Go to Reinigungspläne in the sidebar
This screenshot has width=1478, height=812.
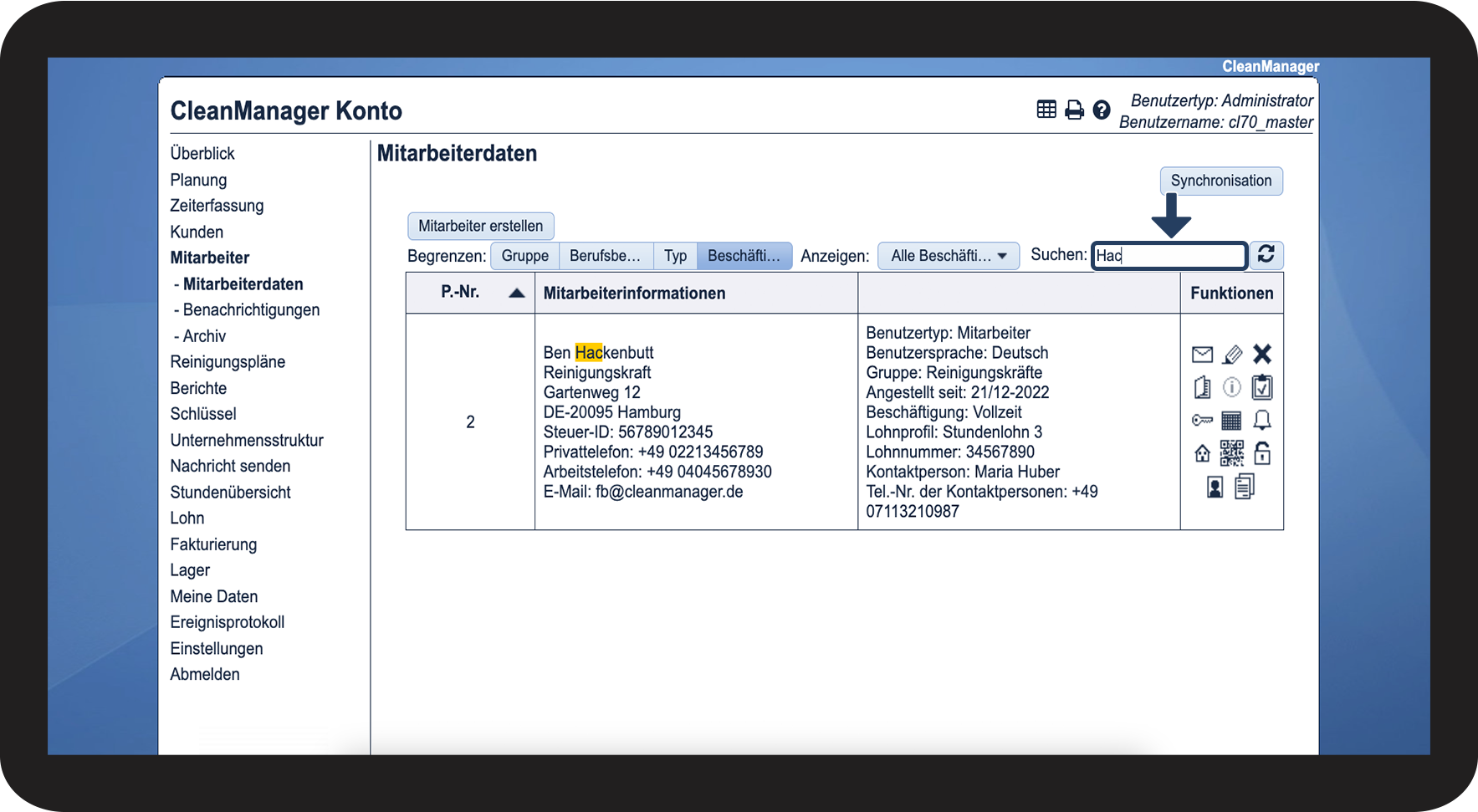point(228,362)
